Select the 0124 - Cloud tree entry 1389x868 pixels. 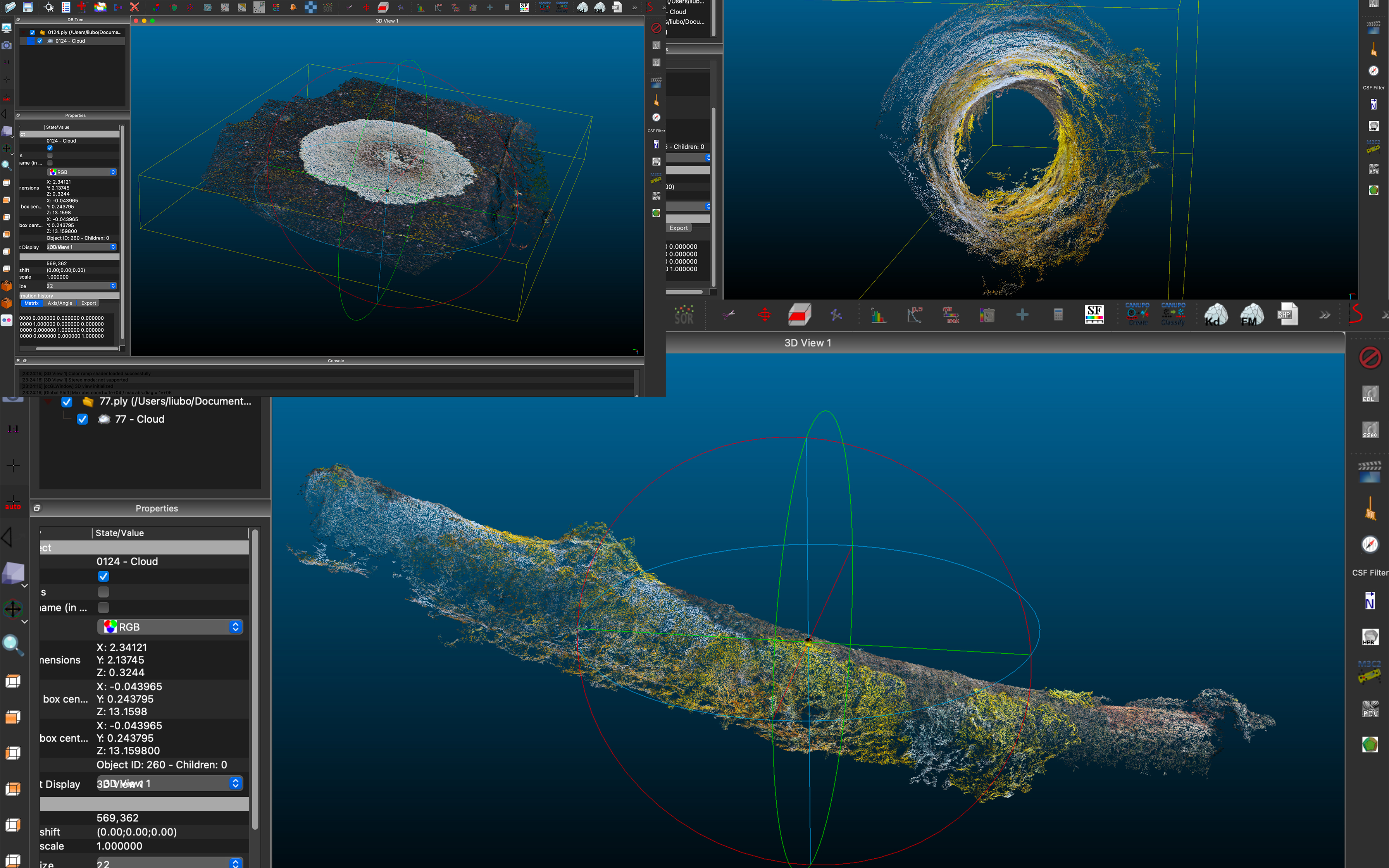pyautogui.click(x=70, y=41)
